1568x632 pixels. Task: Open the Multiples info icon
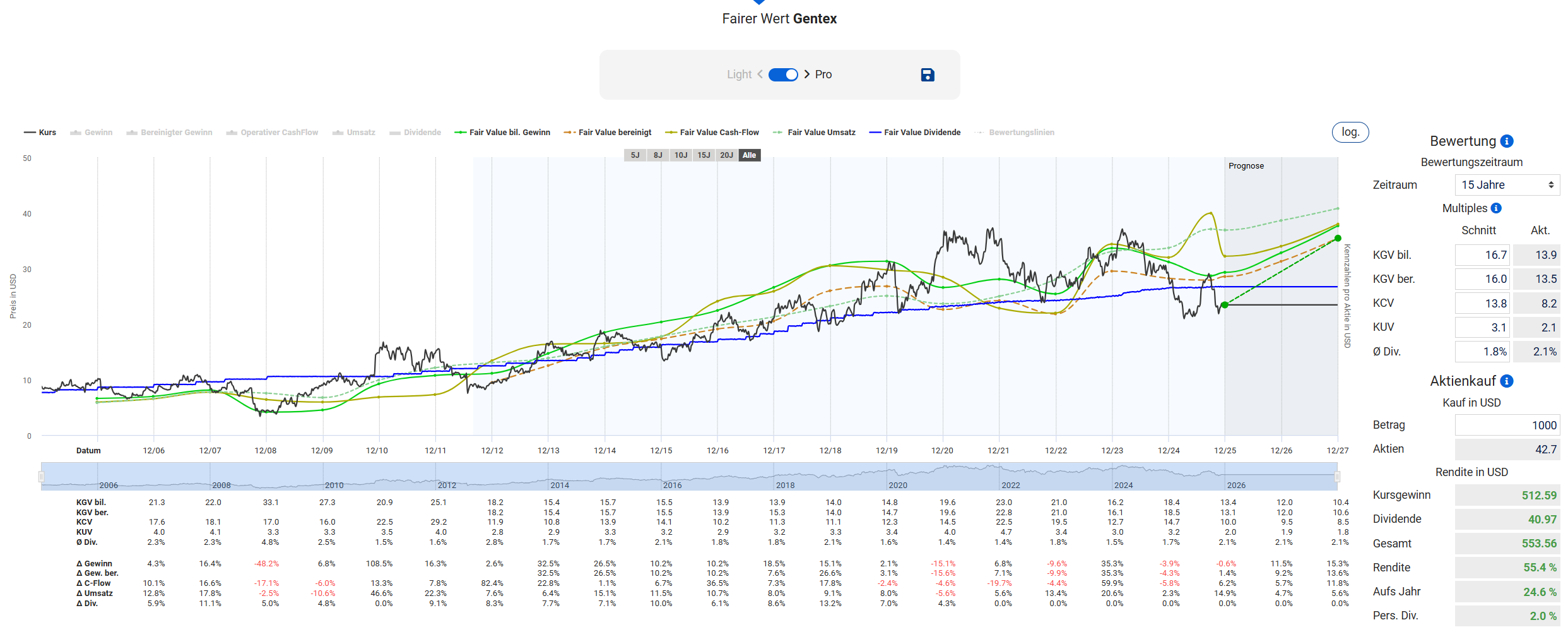tap(1496, 208)
